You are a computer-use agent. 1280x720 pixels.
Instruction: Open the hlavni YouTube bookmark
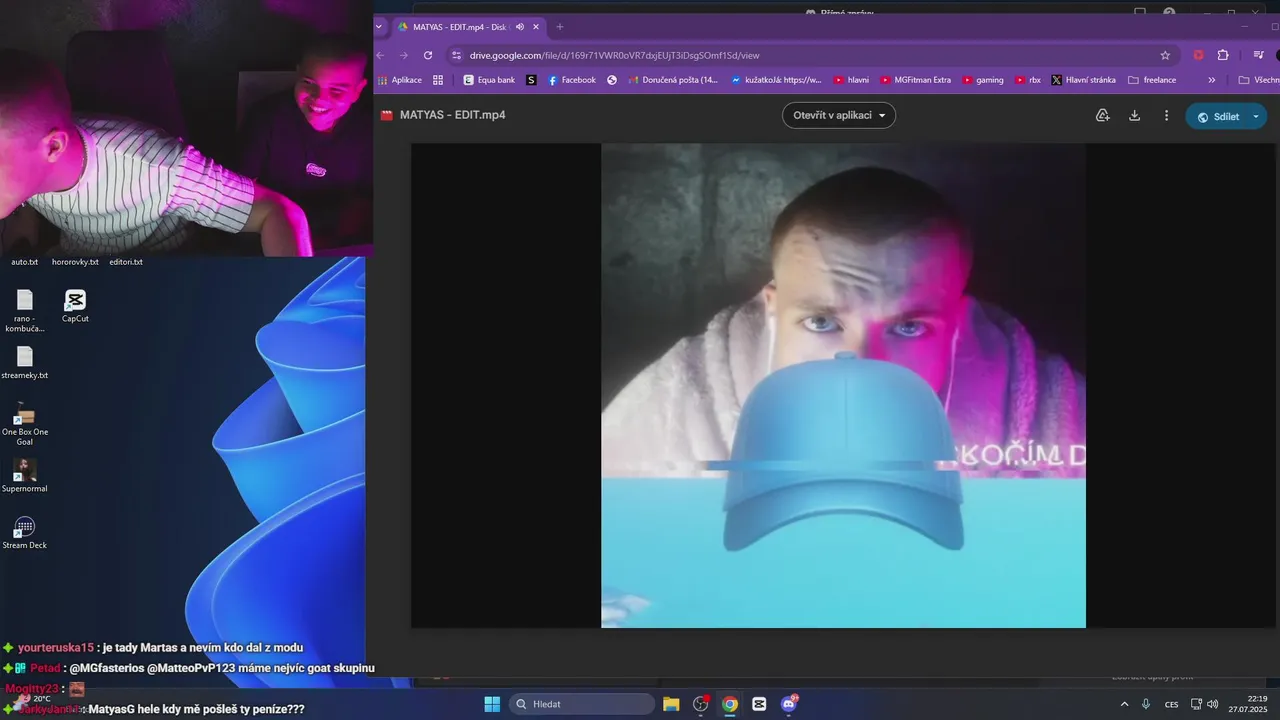click(x=851, y=80)
